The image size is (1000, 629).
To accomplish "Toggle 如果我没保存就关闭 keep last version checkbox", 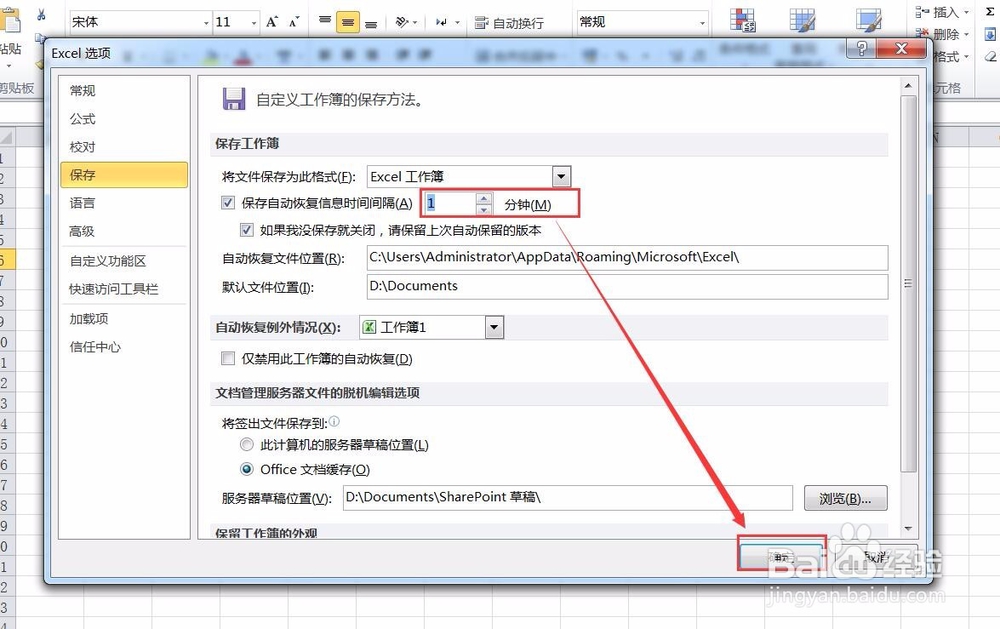I will [x=246, y=230].
